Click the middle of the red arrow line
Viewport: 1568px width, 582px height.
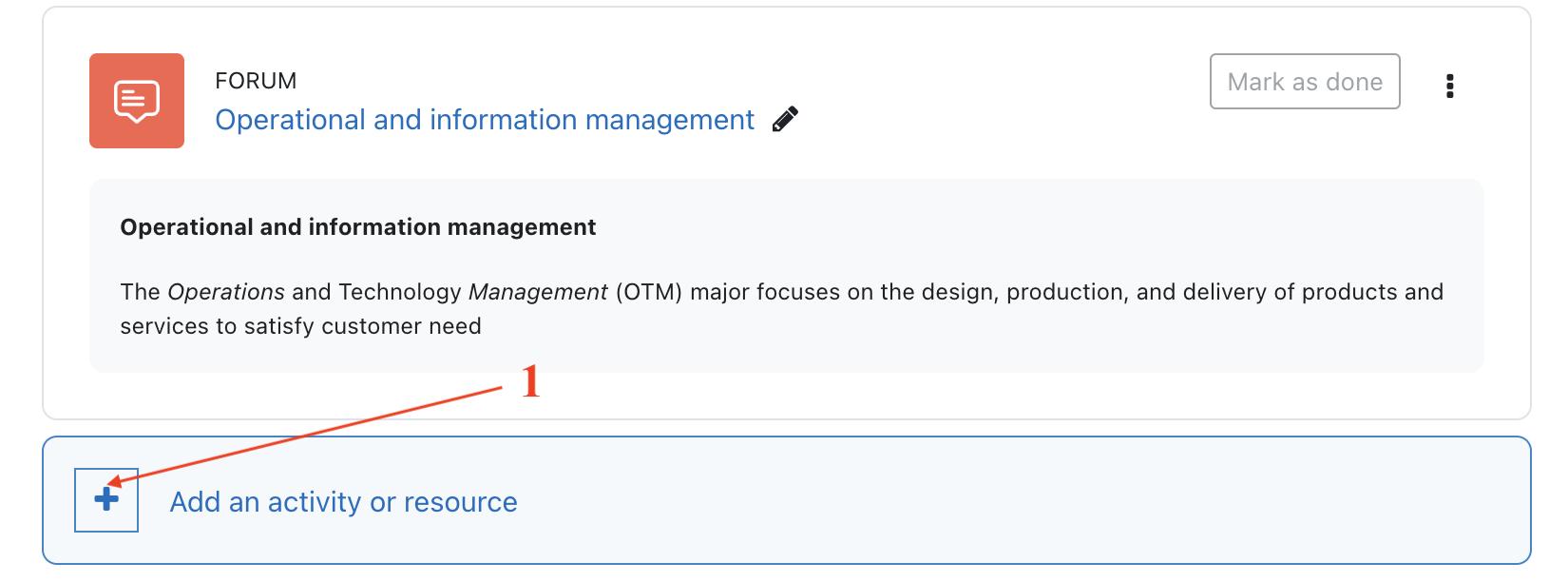[306, 435]
